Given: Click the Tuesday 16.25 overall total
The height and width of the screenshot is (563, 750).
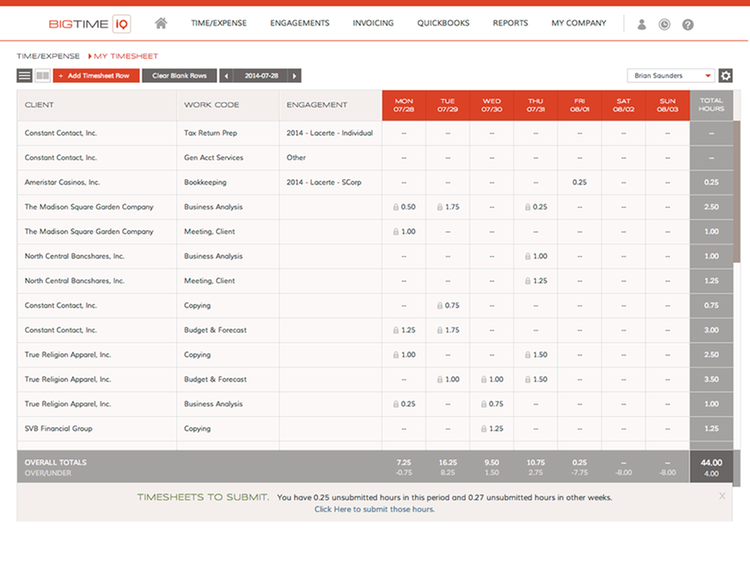Looking at the screenshot, I should coord(448,463).
